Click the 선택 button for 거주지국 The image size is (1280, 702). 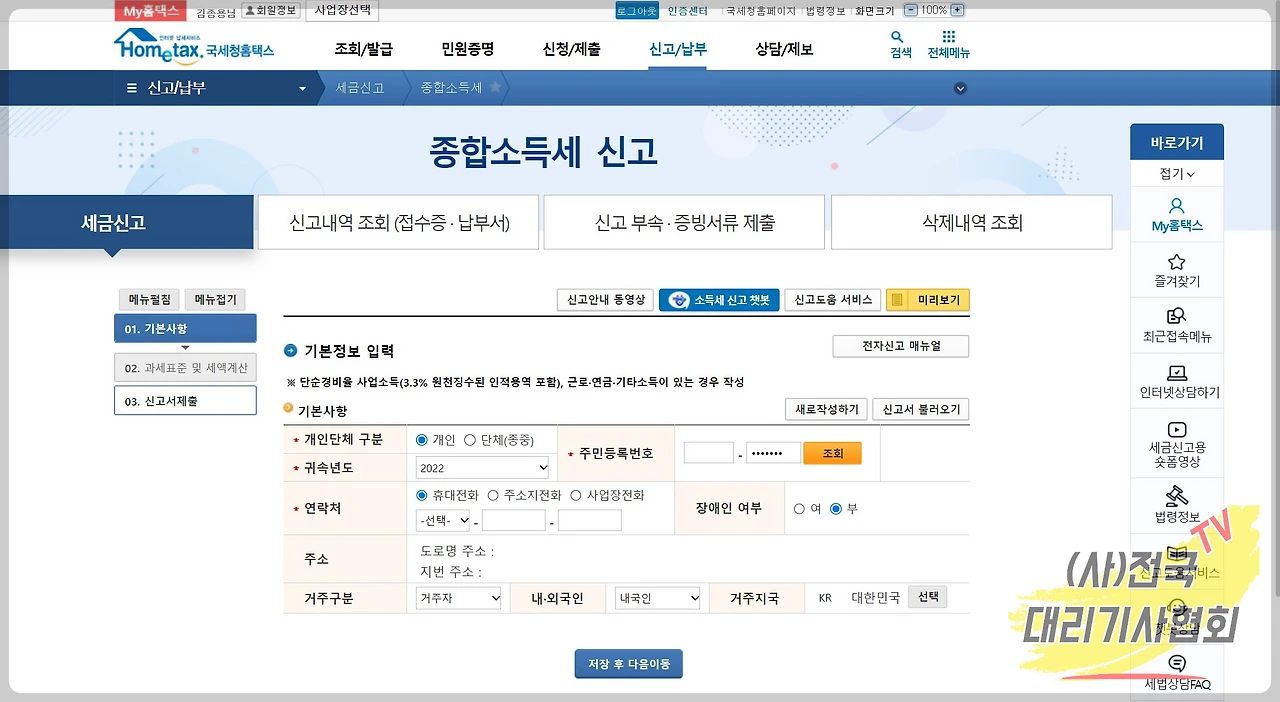tap(928, 597)
